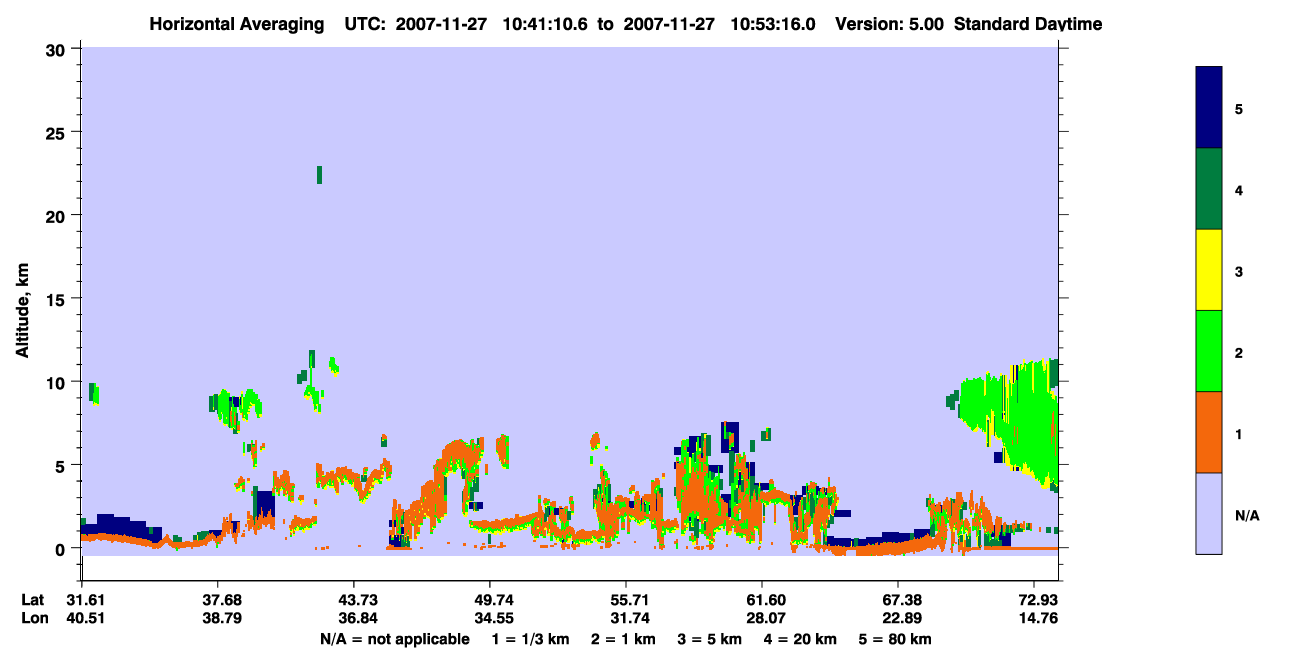
Task: Click the bright green level 2 colorbar segment
Action: click(1209, 351)
